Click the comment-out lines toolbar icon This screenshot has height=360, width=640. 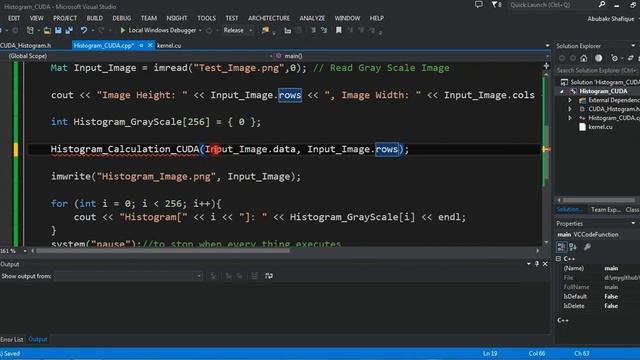[313, 30]
